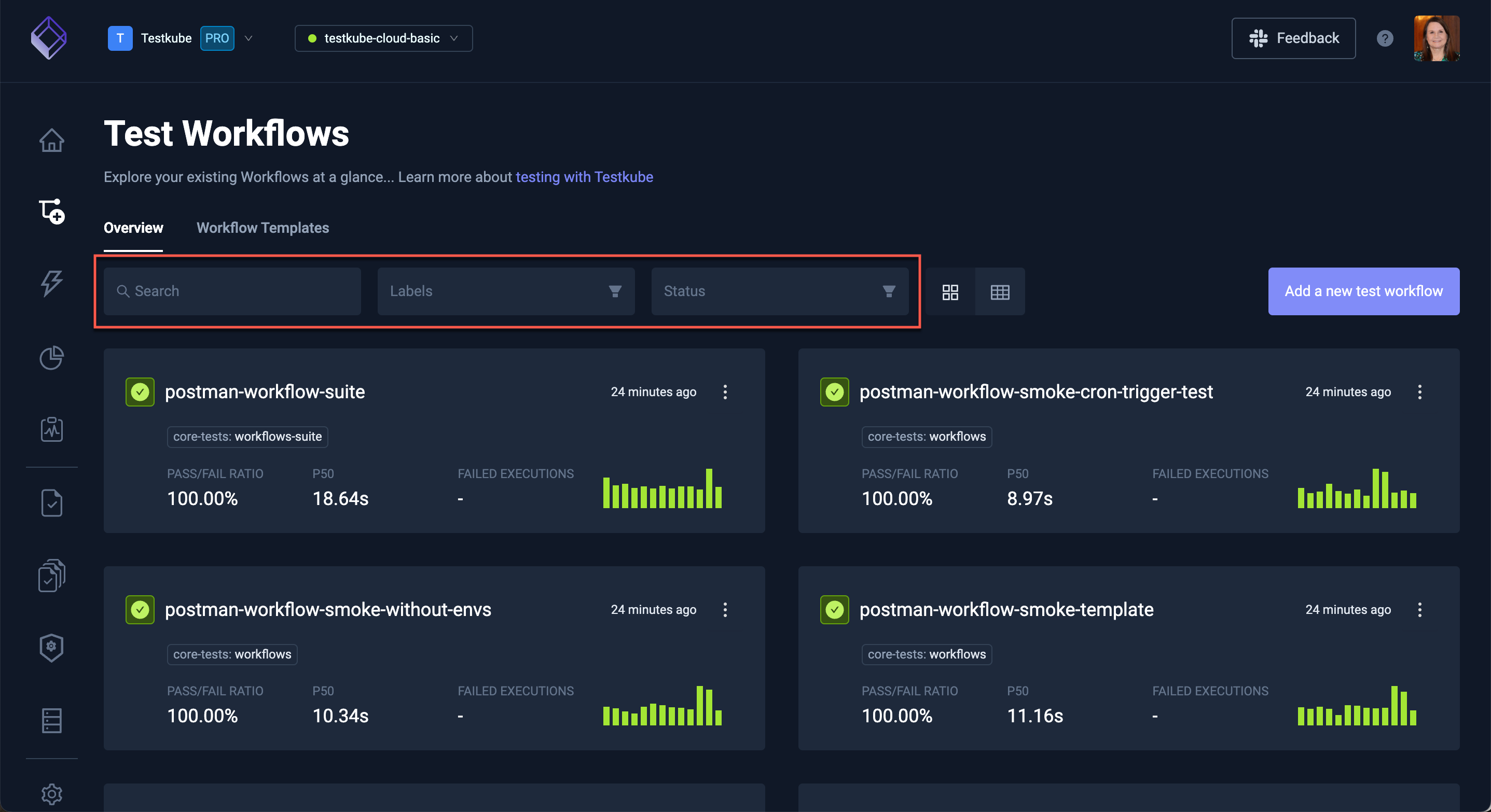This screenshot has width=1491, height=812.
Task: Click passed status icon of postman-workflow-smoke-template
Action: (x=835, y=610)
